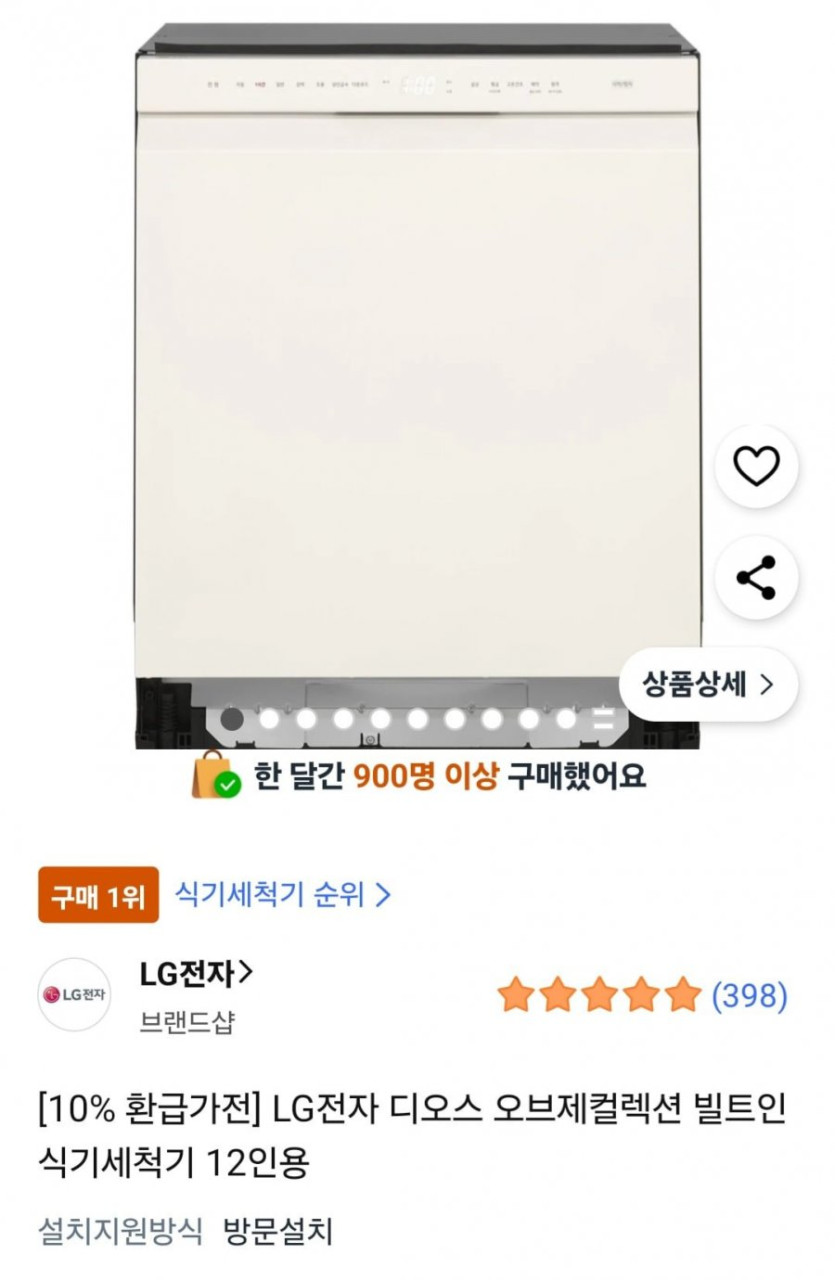The image size is (835, 1280).
Task: Tap the heart wishlist icon
Action: (756, 466)
